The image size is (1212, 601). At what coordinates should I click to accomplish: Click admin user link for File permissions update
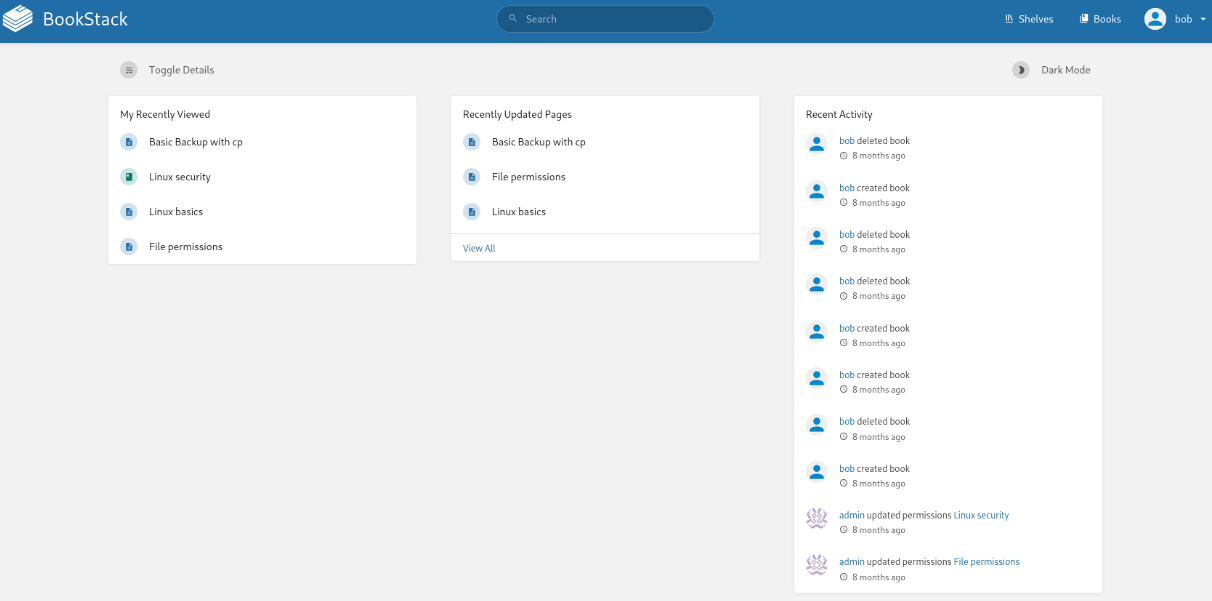point(851,562)
